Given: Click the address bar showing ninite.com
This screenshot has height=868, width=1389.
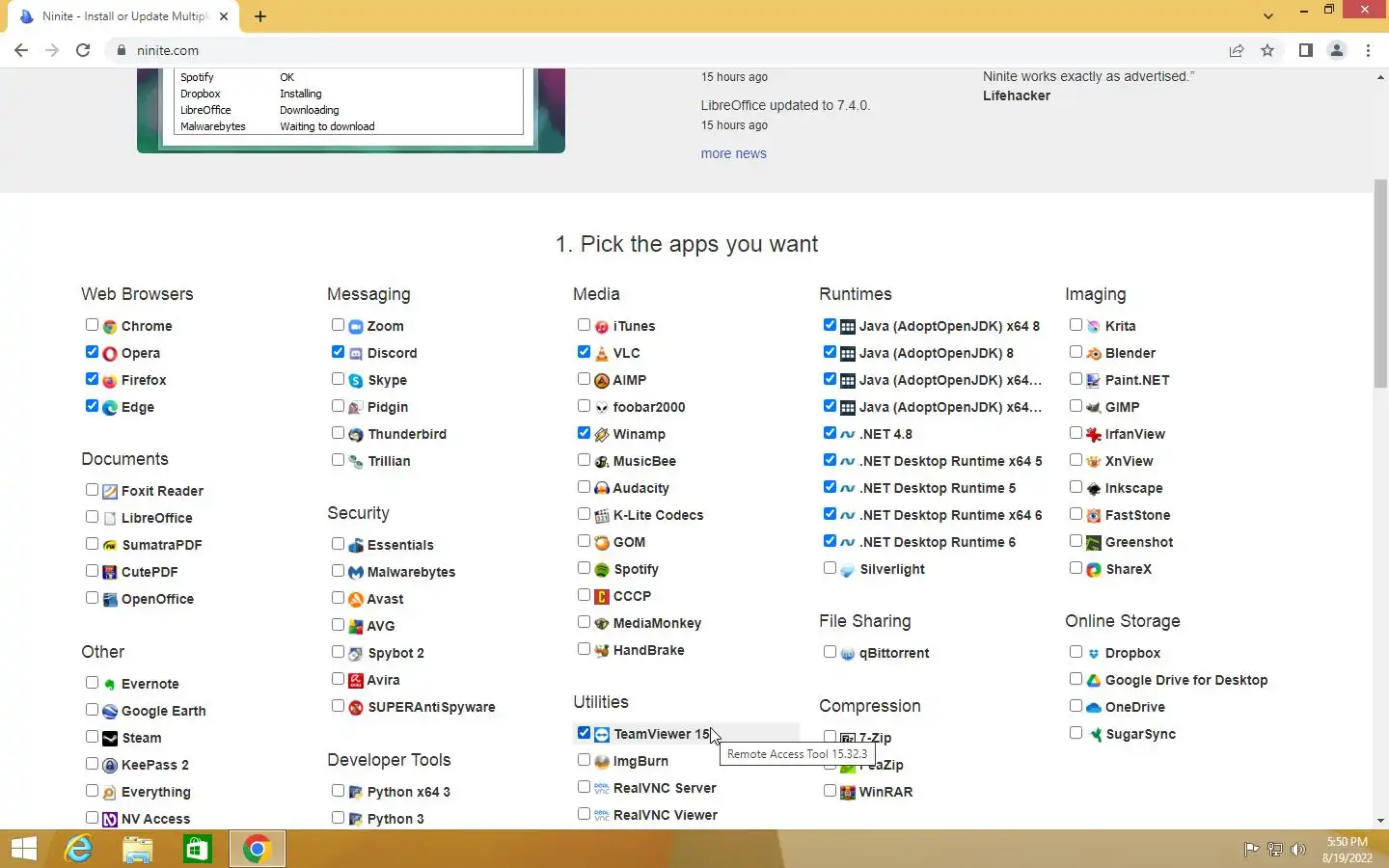Looking at the screenshot, I should coord(666,50).
